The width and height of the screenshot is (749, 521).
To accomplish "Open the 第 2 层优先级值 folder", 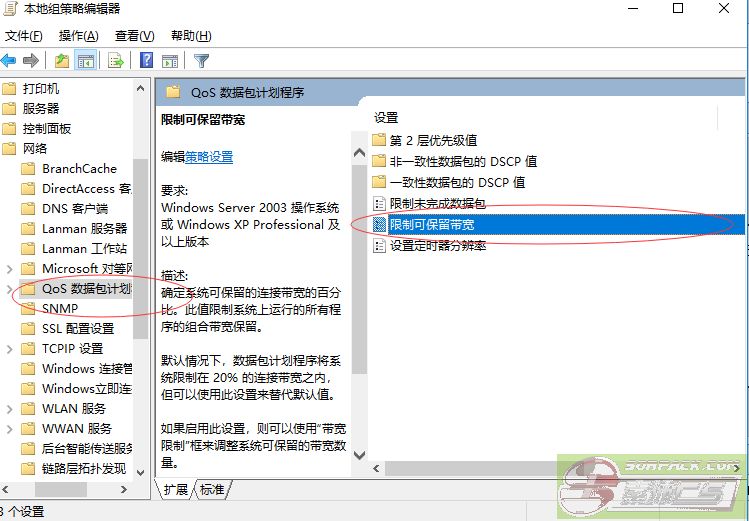I will tap(432, 140).
